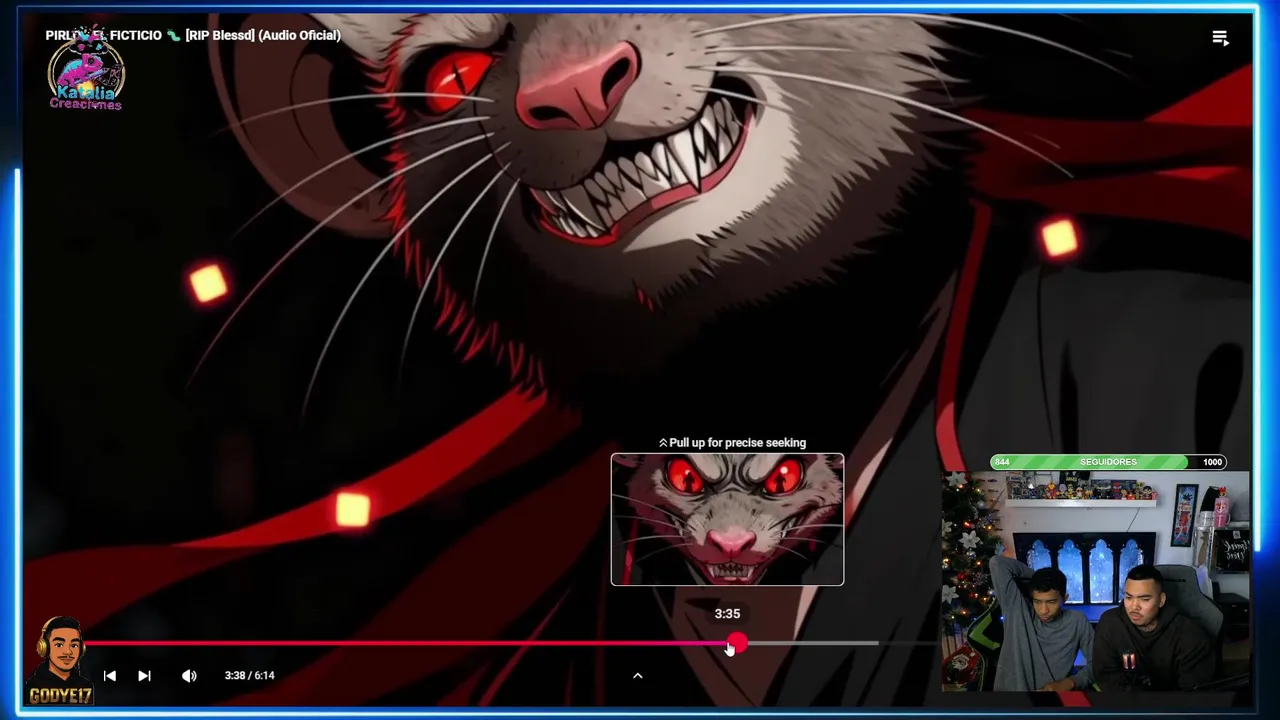Screen dimensions: 1280x720
Task: Click the Pull up for precise seeking hint
Action: [732, 442]
